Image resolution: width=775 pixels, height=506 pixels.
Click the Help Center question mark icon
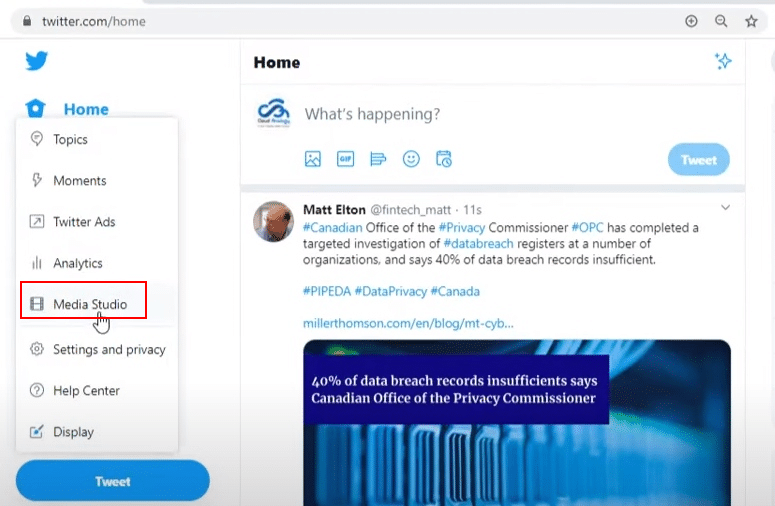click(37, 390)
